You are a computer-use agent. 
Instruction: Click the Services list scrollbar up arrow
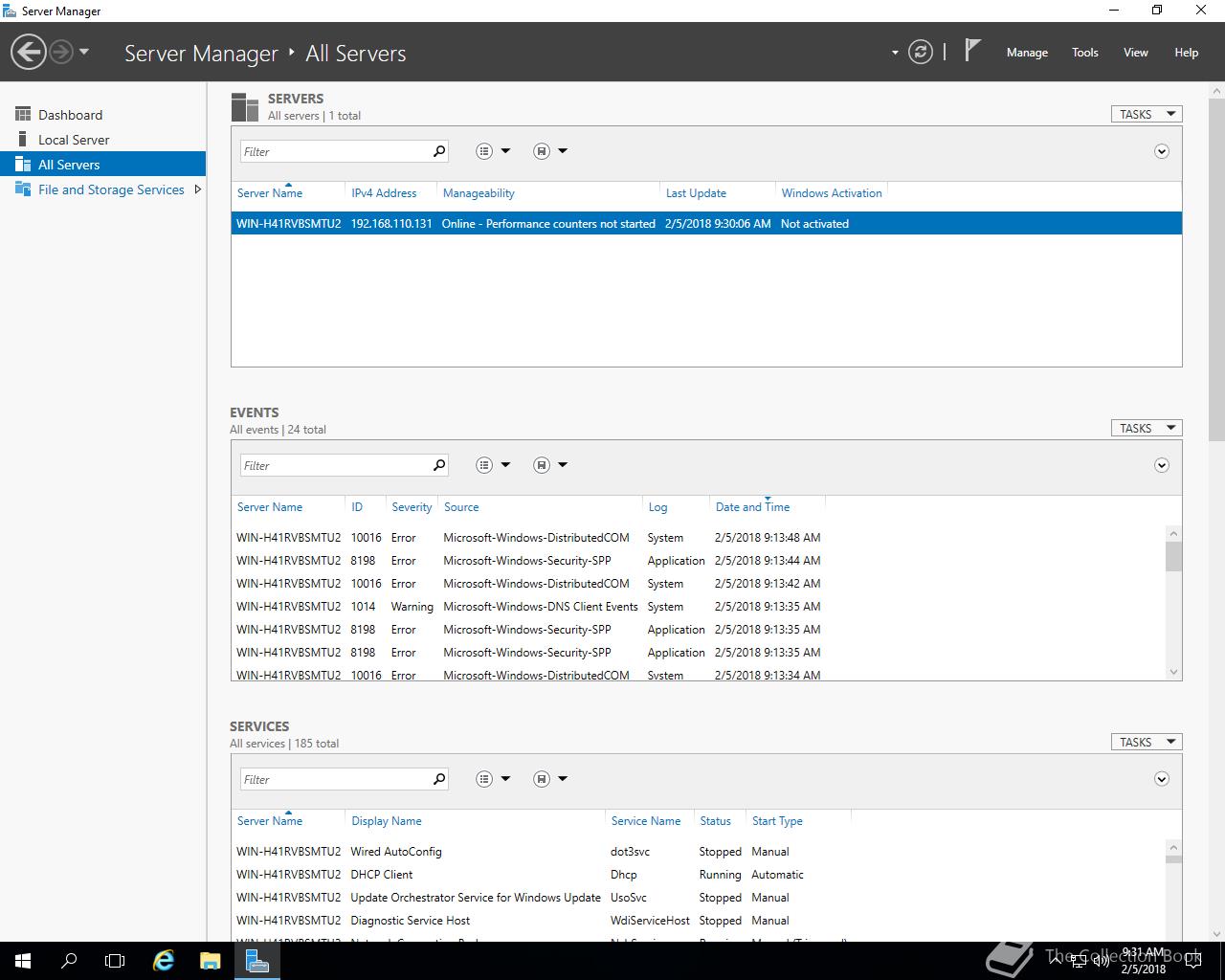(x=1173, y=847)
